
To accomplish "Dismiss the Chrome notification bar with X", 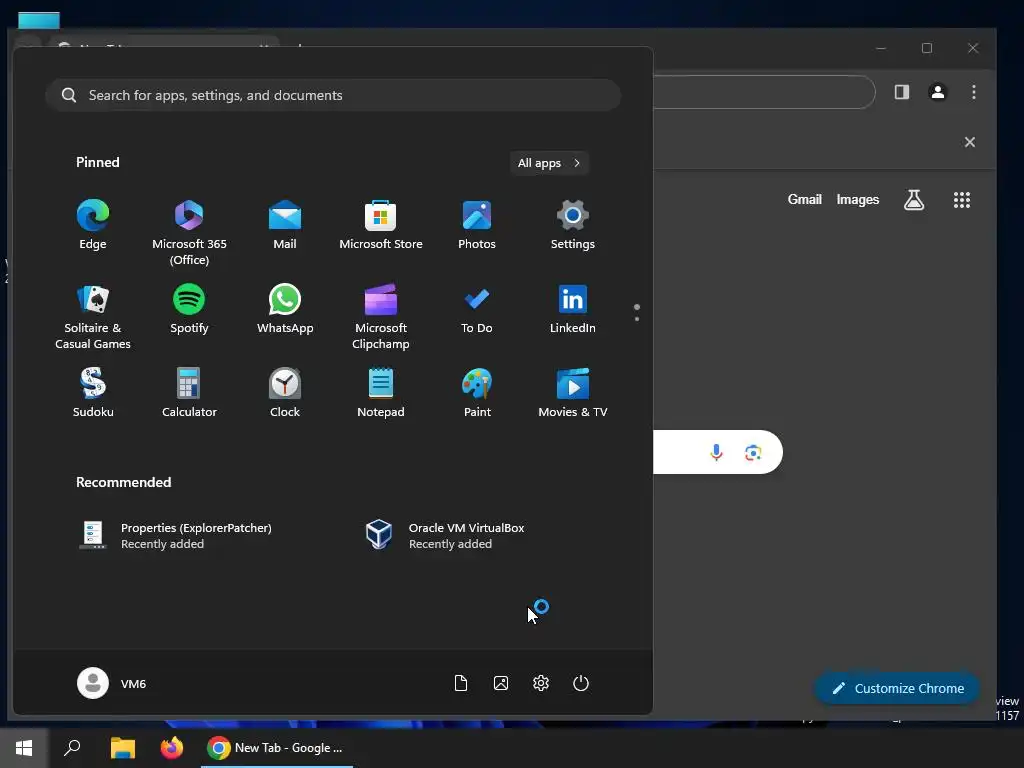I will coord(970,142).
